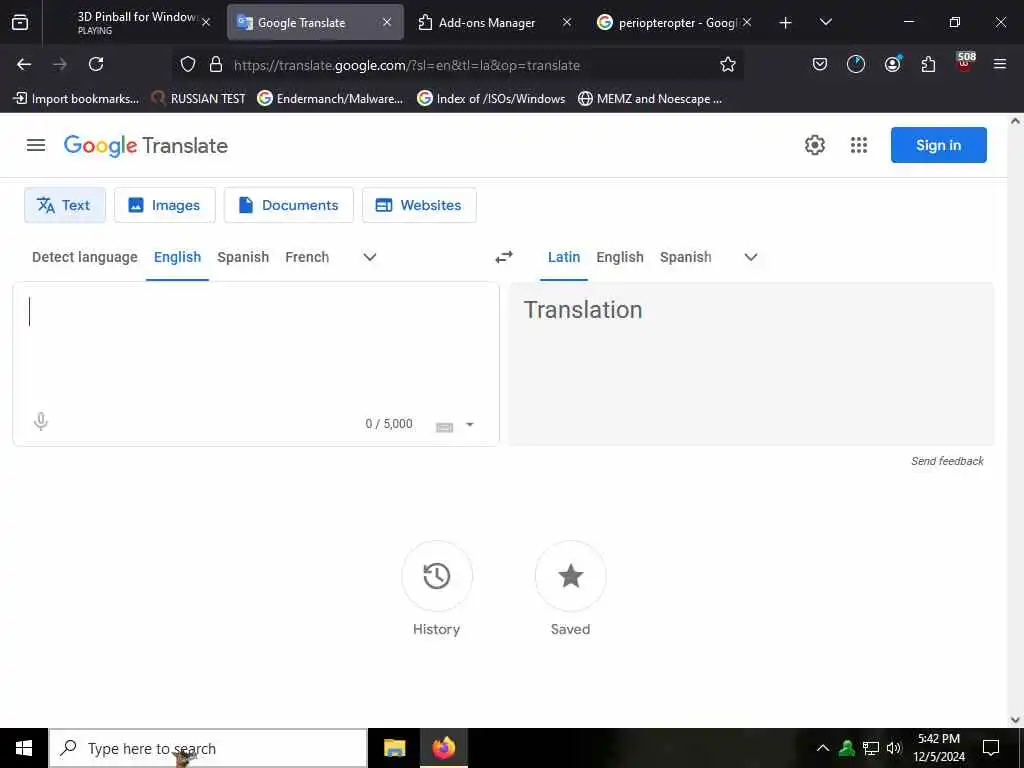The image size is (1024, 768).
Task: Click the taskbar clock showing 5:42 PM
Action: [x=938, y=748]
